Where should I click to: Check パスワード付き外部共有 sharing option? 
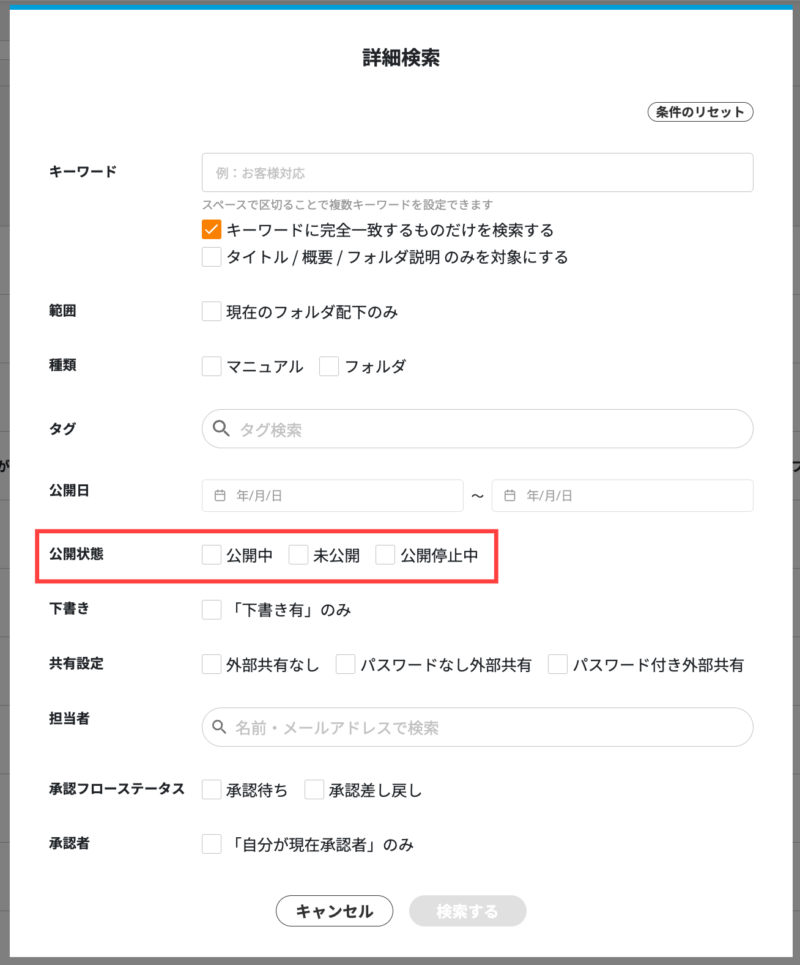[557, 663]
